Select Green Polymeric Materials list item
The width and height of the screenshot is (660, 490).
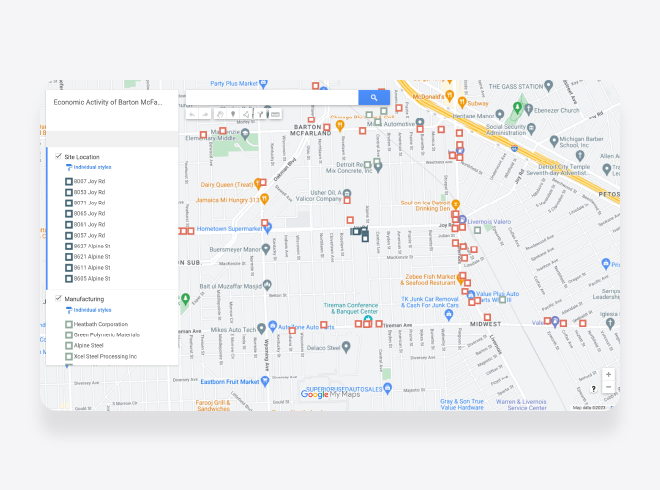click(x=106, y=335)
